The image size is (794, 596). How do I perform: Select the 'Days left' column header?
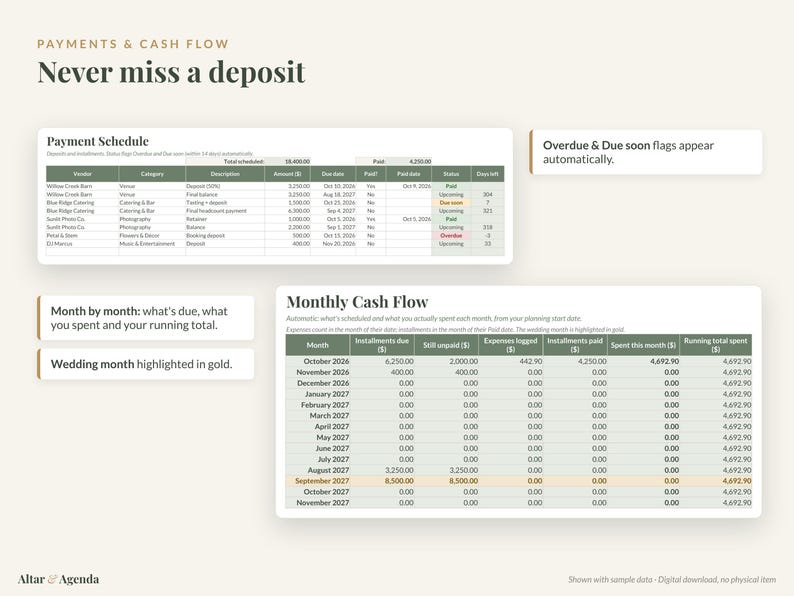pyautogui.click(x=488, y=174)
